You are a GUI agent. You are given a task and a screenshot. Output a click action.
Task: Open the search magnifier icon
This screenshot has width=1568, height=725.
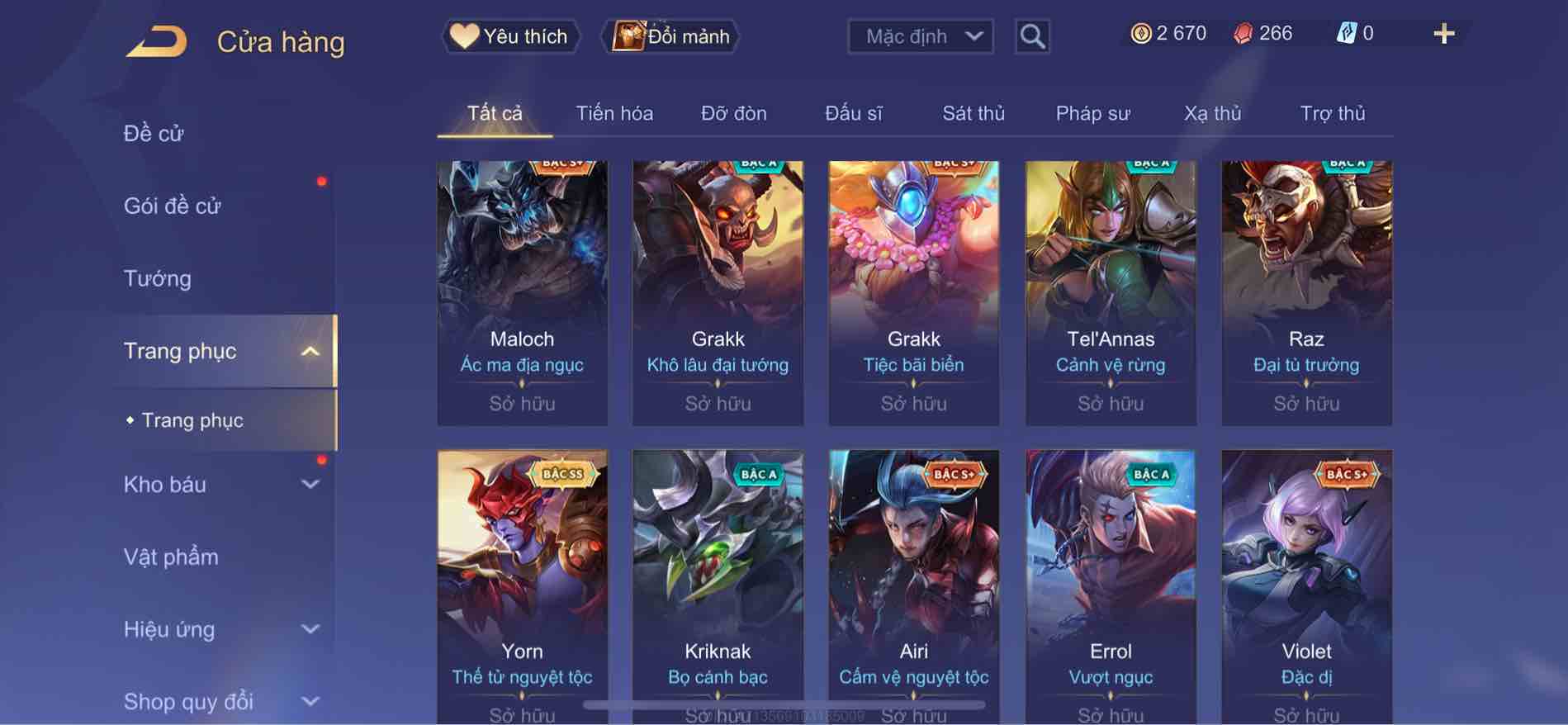click(x=1032, y=36)
